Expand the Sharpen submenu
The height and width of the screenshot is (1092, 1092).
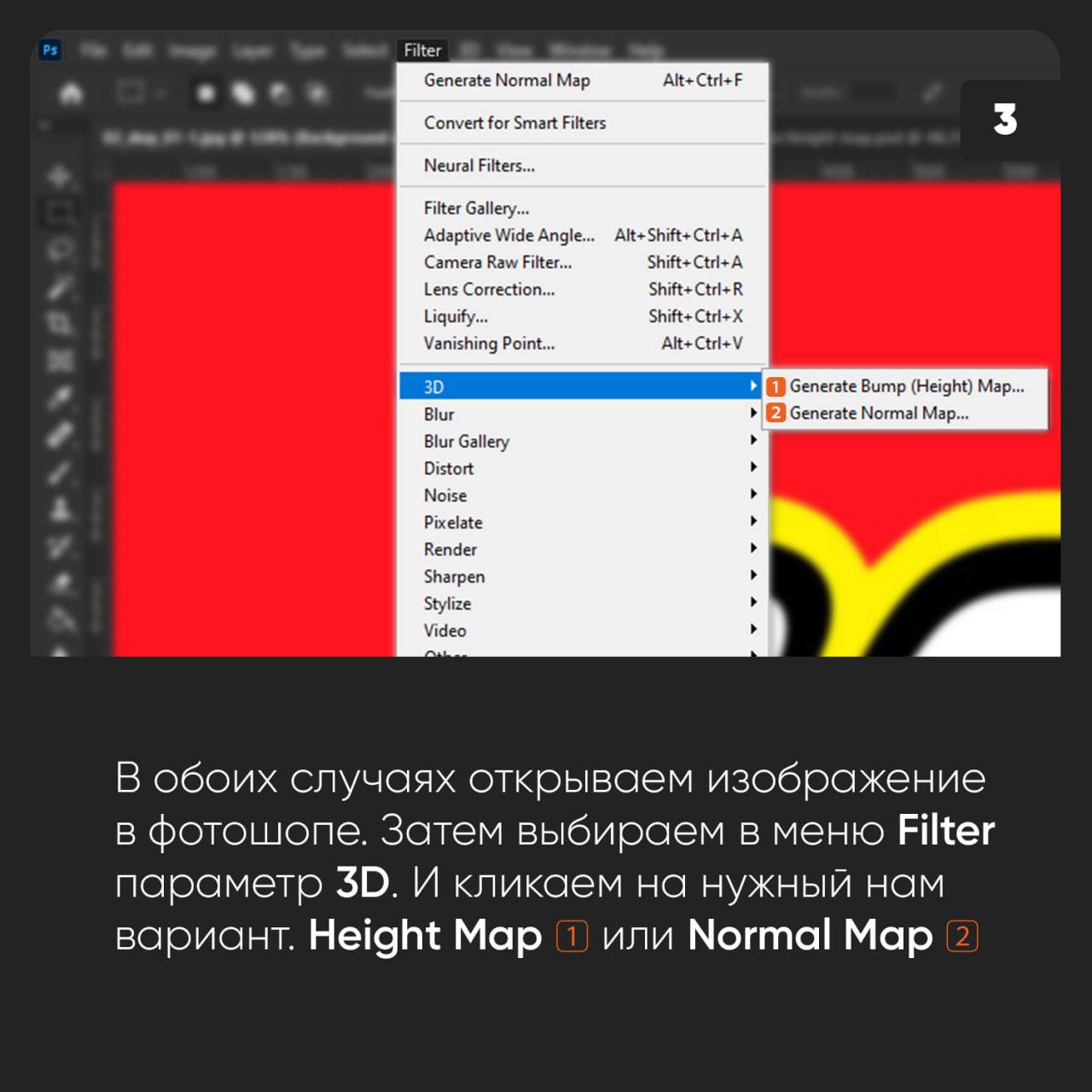584,577
